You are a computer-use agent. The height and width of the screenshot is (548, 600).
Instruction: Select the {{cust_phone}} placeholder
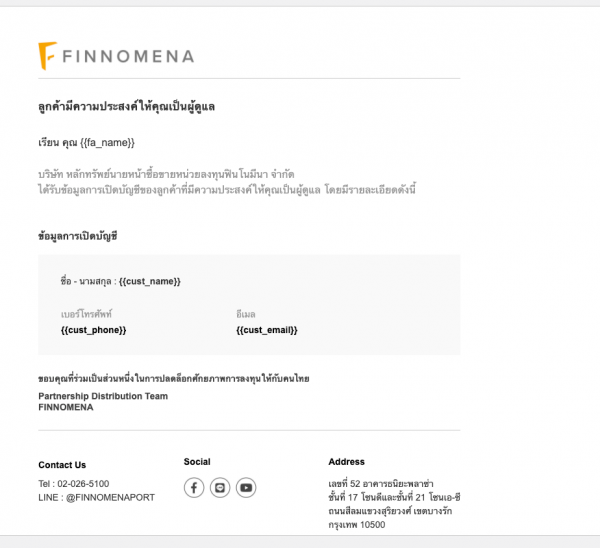click(93, 330)
